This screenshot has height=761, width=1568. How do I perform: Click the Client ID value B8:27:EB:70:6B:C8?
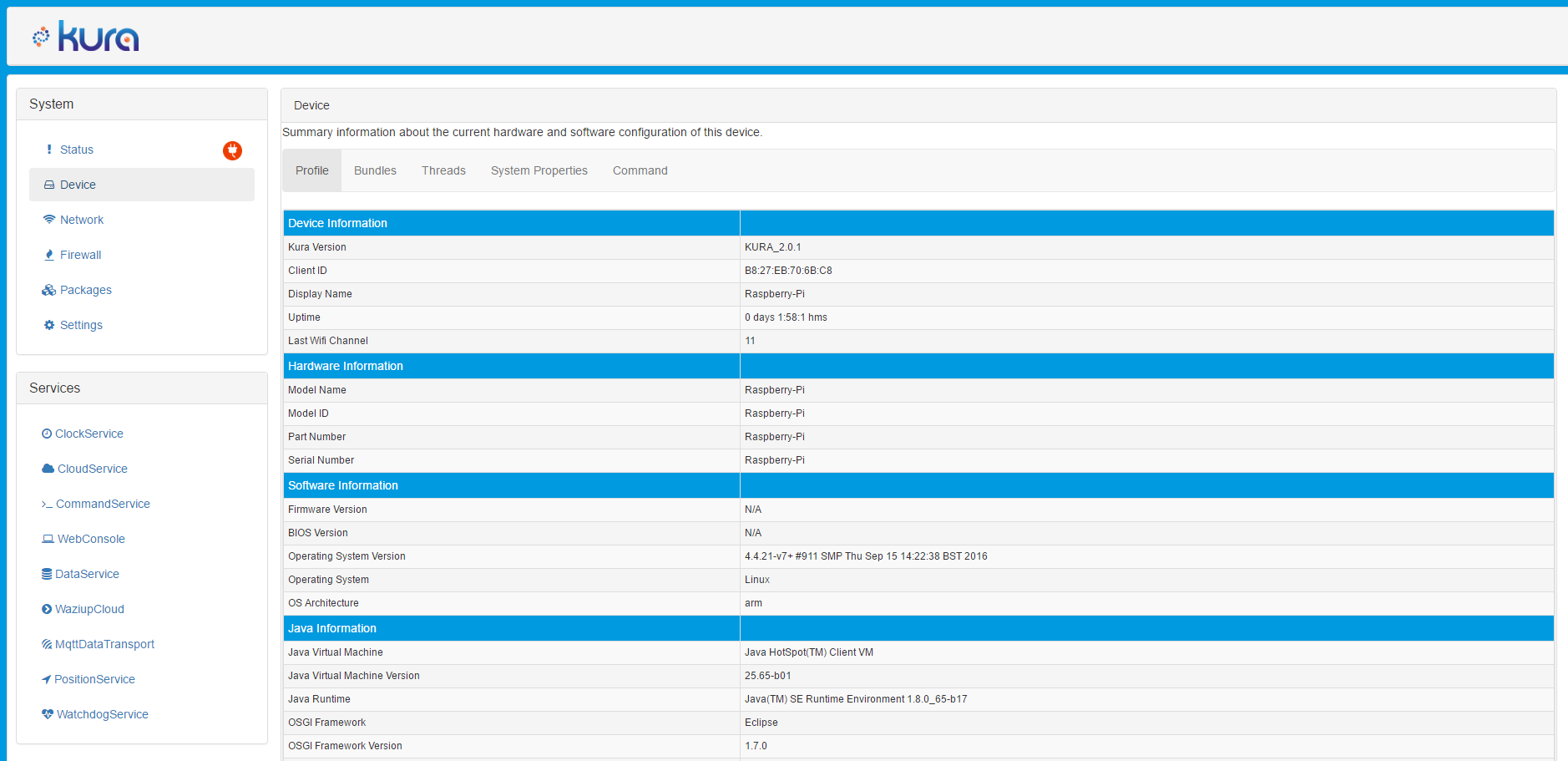[x=788, y=271]
